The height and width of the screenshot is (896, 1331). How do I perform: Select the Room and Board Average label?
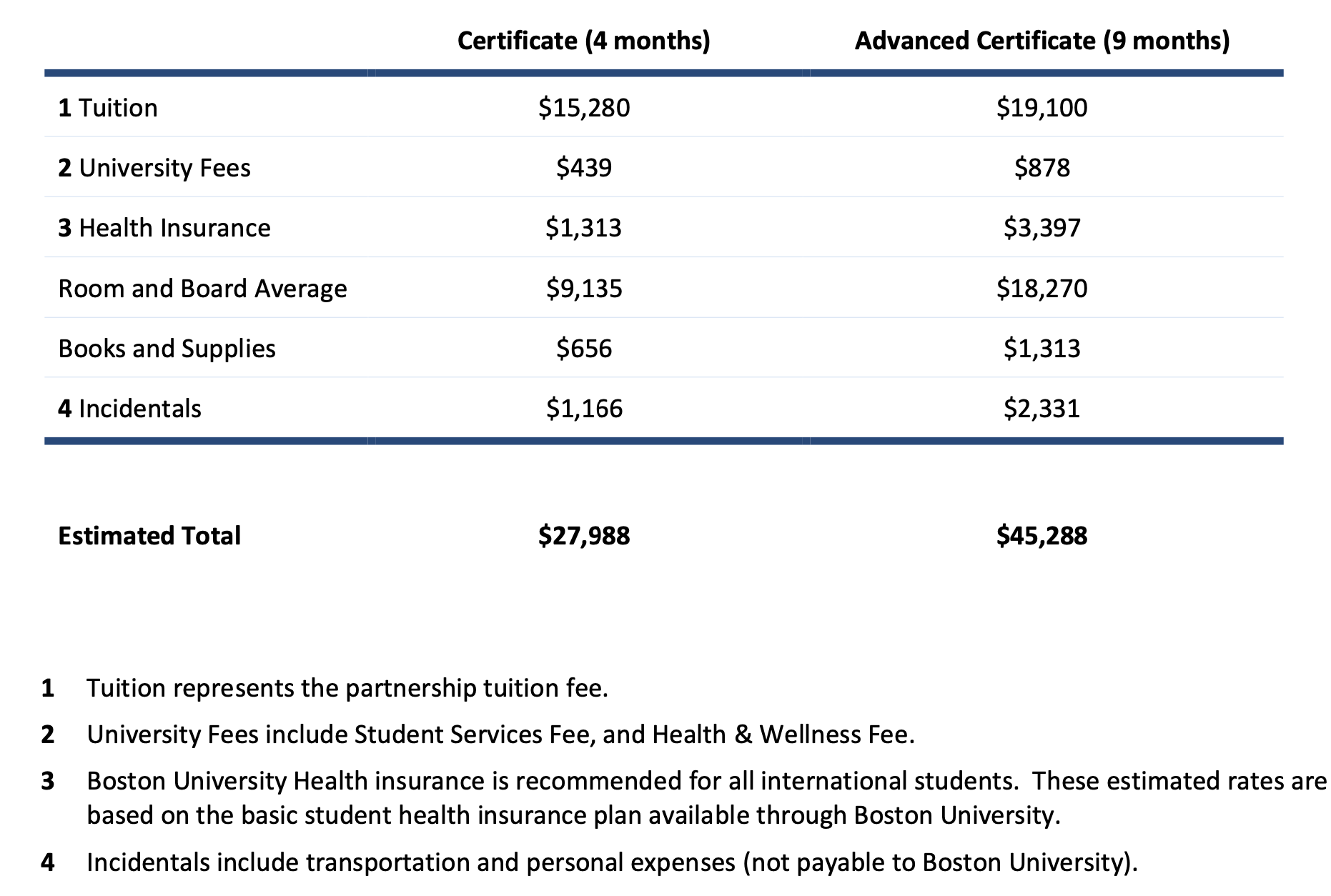coord(202,289)
